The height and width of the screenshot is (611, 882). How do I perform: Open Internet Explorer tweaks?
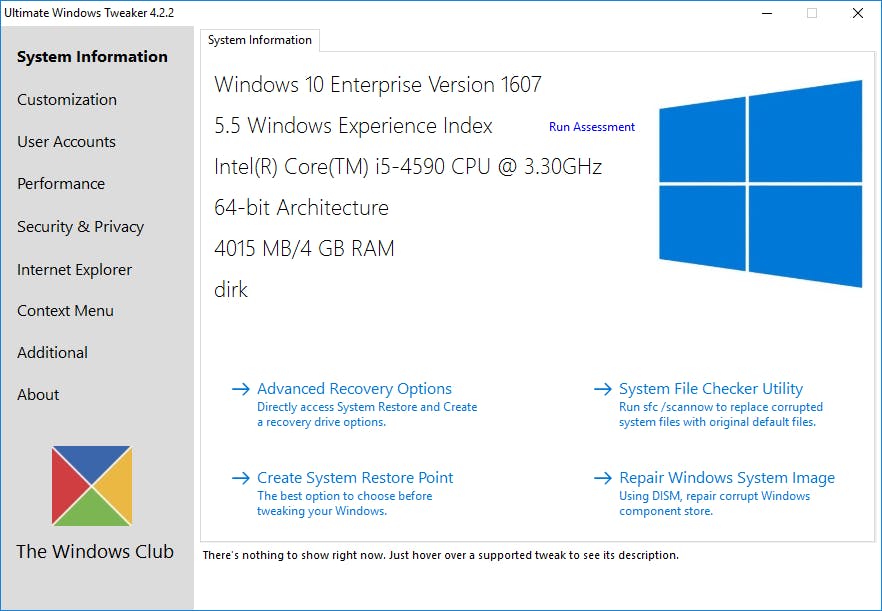[74, 270]
